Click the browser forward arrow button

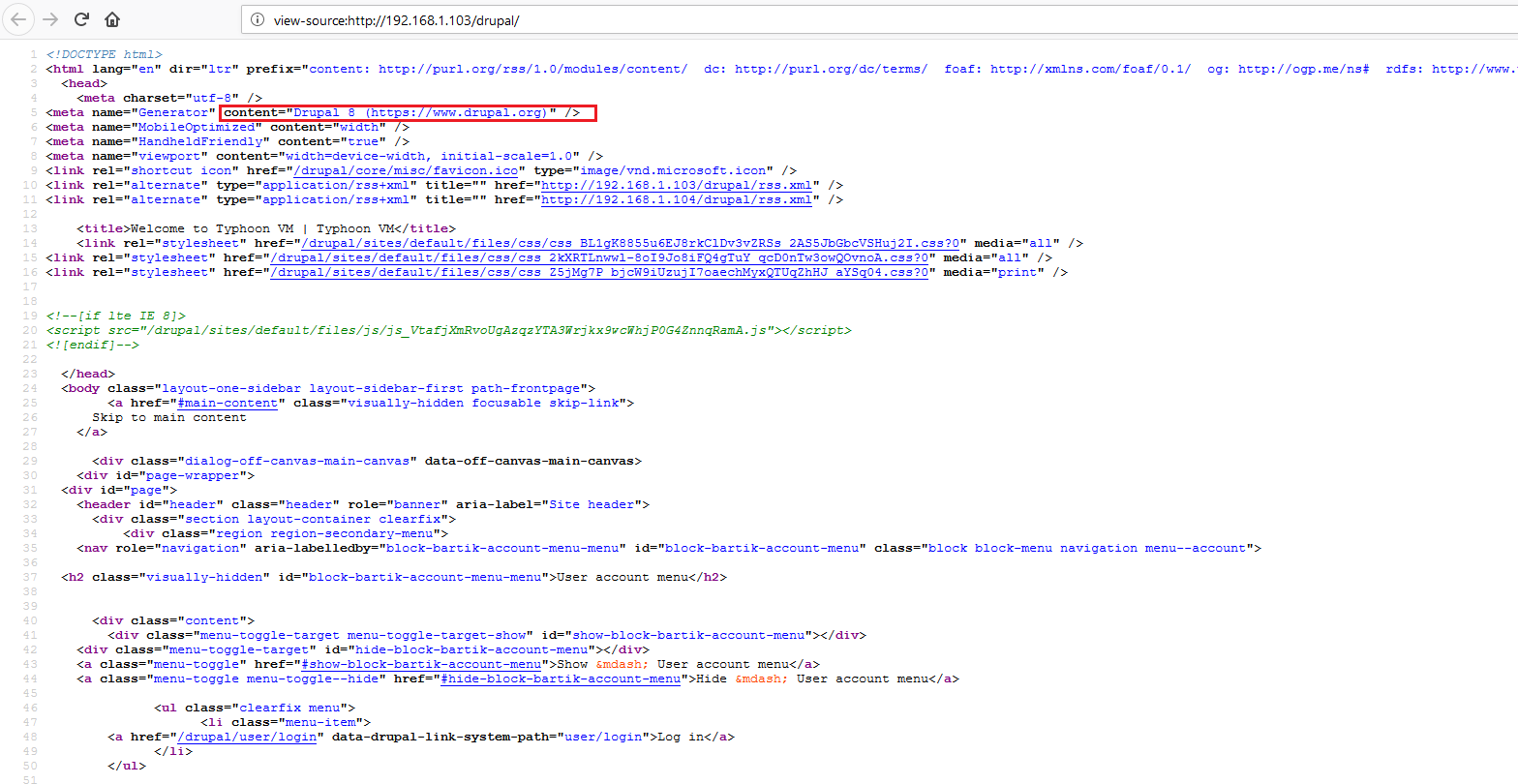coord(50,19)
